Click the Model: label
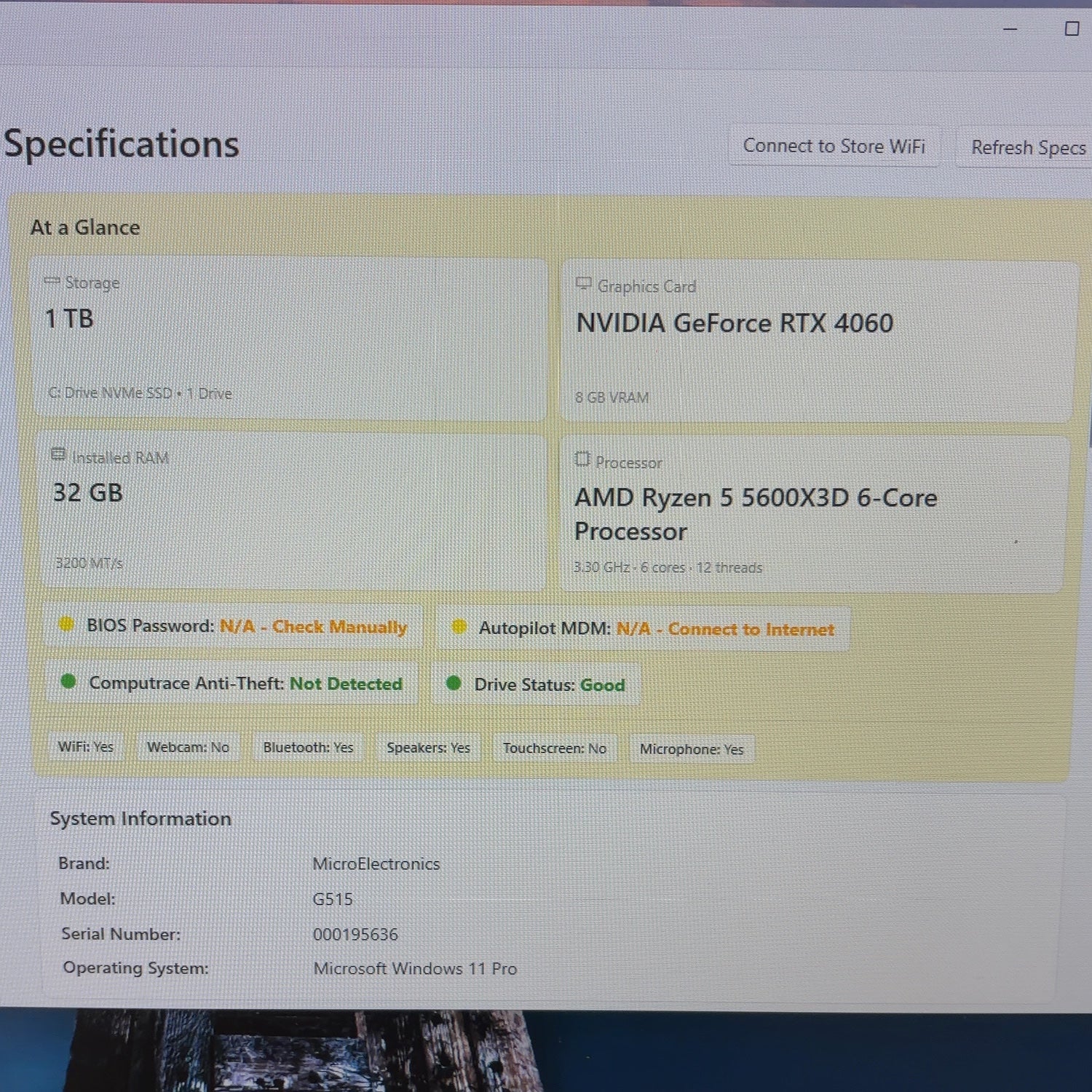The width and height of the screenshot is (1092, 1092). click(x=87, y=898)
